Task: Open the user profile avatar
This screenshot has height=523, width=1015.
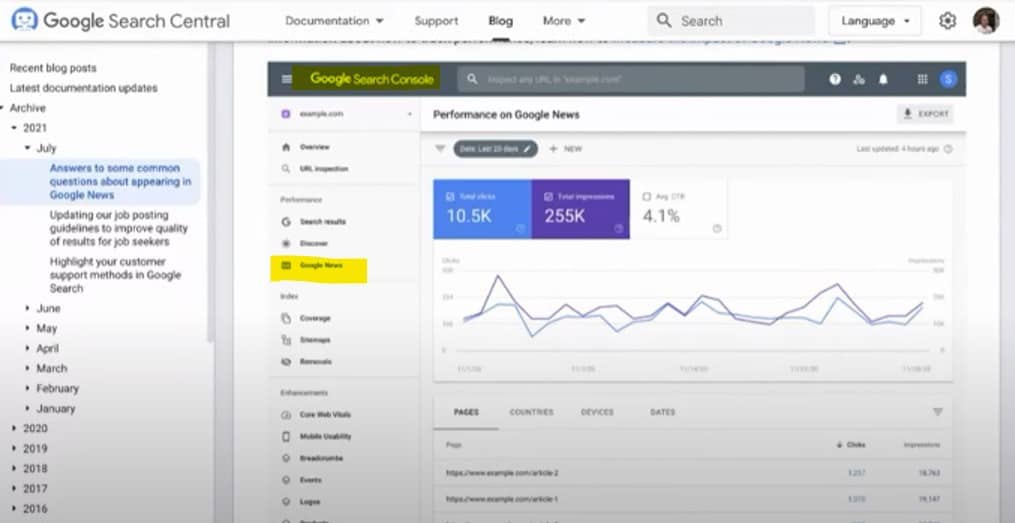Action: point(986,21)
